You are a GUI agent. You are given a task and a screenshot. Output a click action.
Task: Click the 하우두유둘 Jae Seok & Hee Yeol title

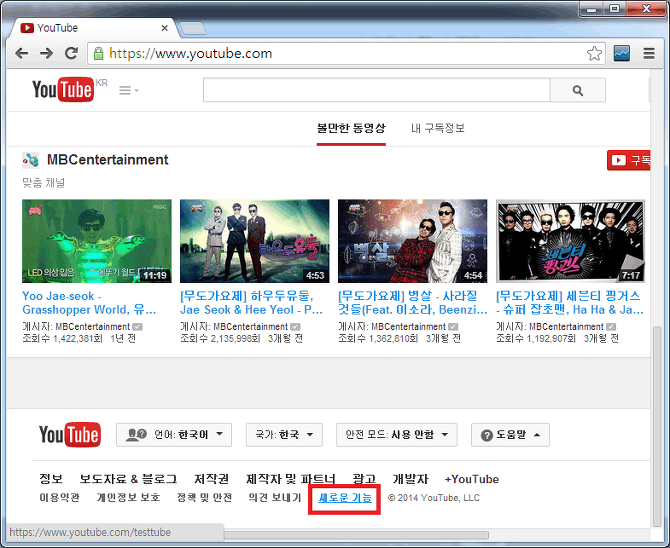251,303
